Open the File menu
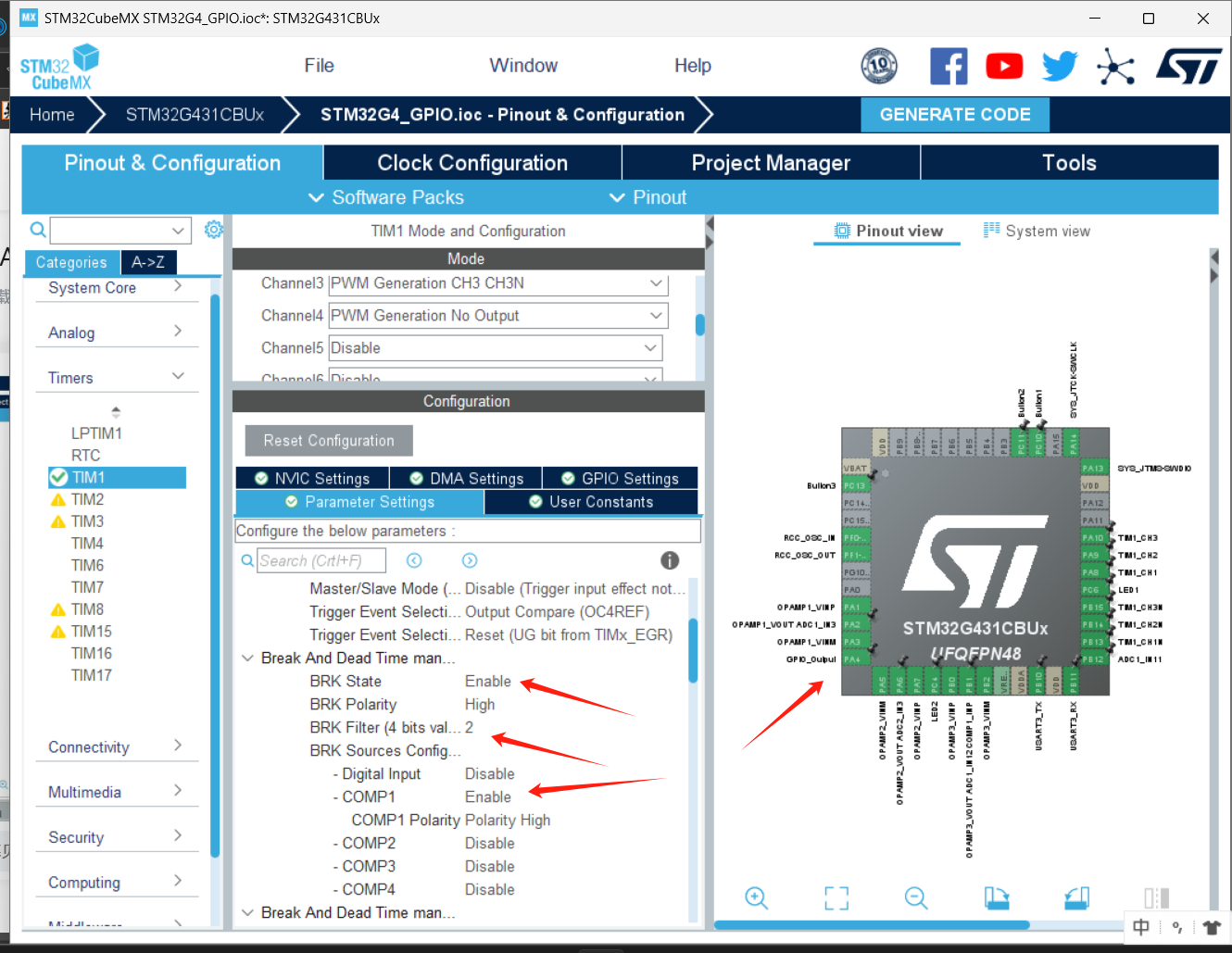 click(x=319, y=66)
